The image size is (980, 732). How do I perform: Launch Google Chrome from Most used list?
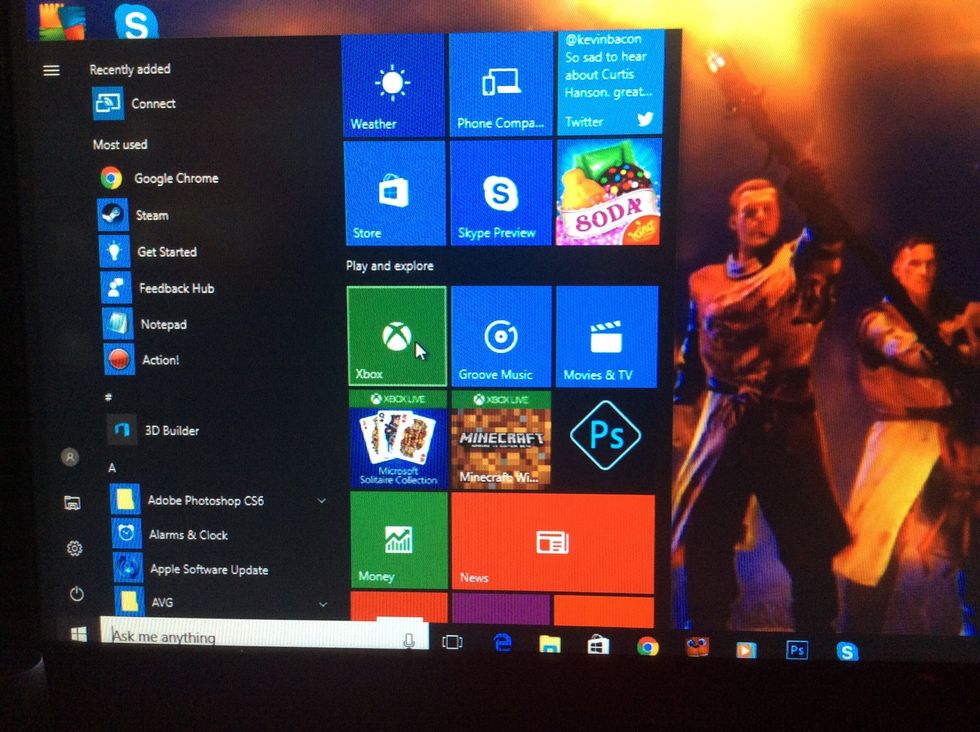pyautogui.click(x=159, y=178)
